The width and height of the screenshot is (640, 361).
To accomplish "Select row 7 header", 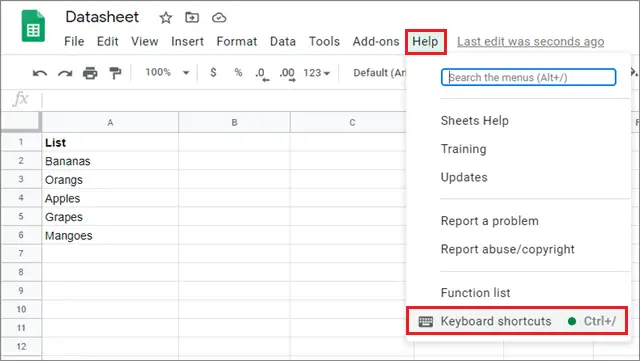I will tap(21, 254).
